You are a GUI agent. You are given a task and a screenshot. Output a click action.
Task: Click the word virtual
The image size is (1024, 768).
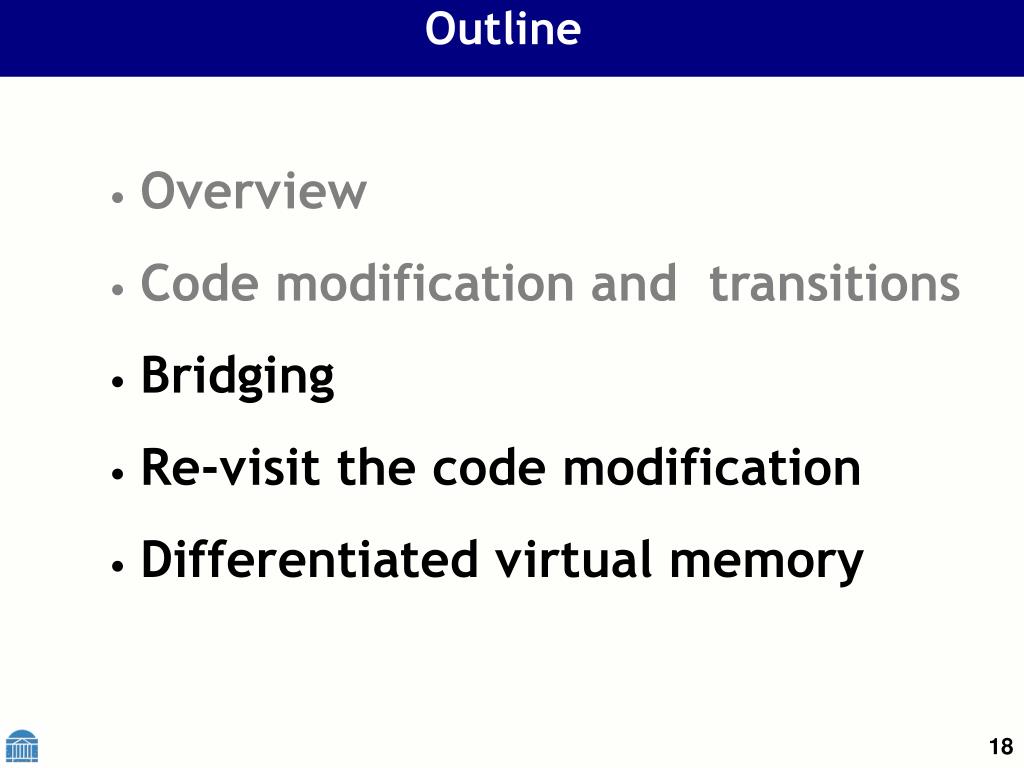pyautogui.click(x=573, y=560)
